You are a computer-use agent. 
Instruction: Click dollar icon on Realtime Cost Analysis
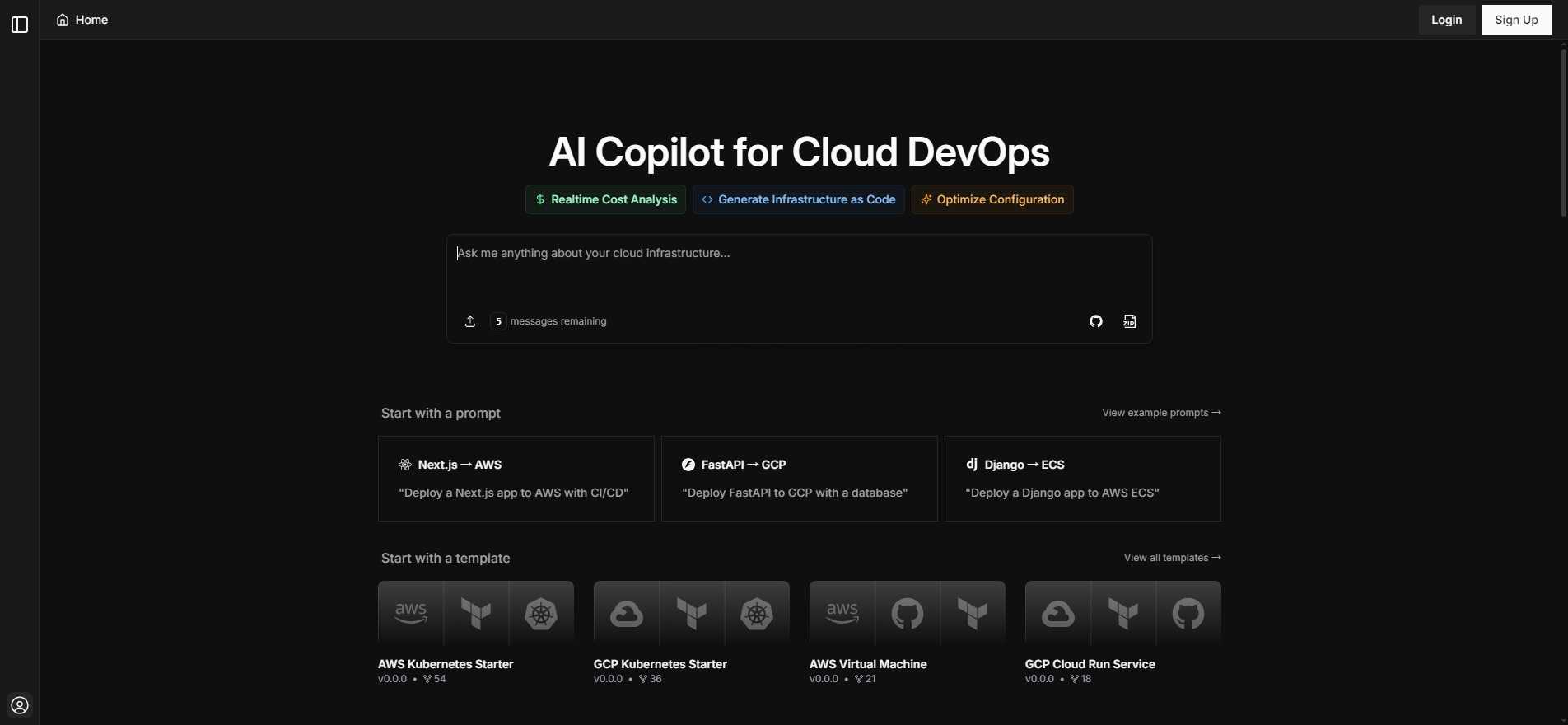pos(540,199)
